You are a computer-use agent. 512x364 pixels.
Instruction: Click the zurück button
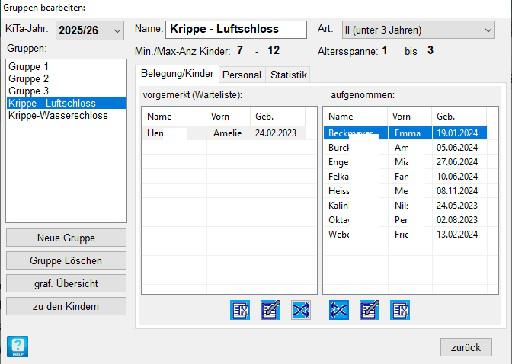[x=466, y=347]
